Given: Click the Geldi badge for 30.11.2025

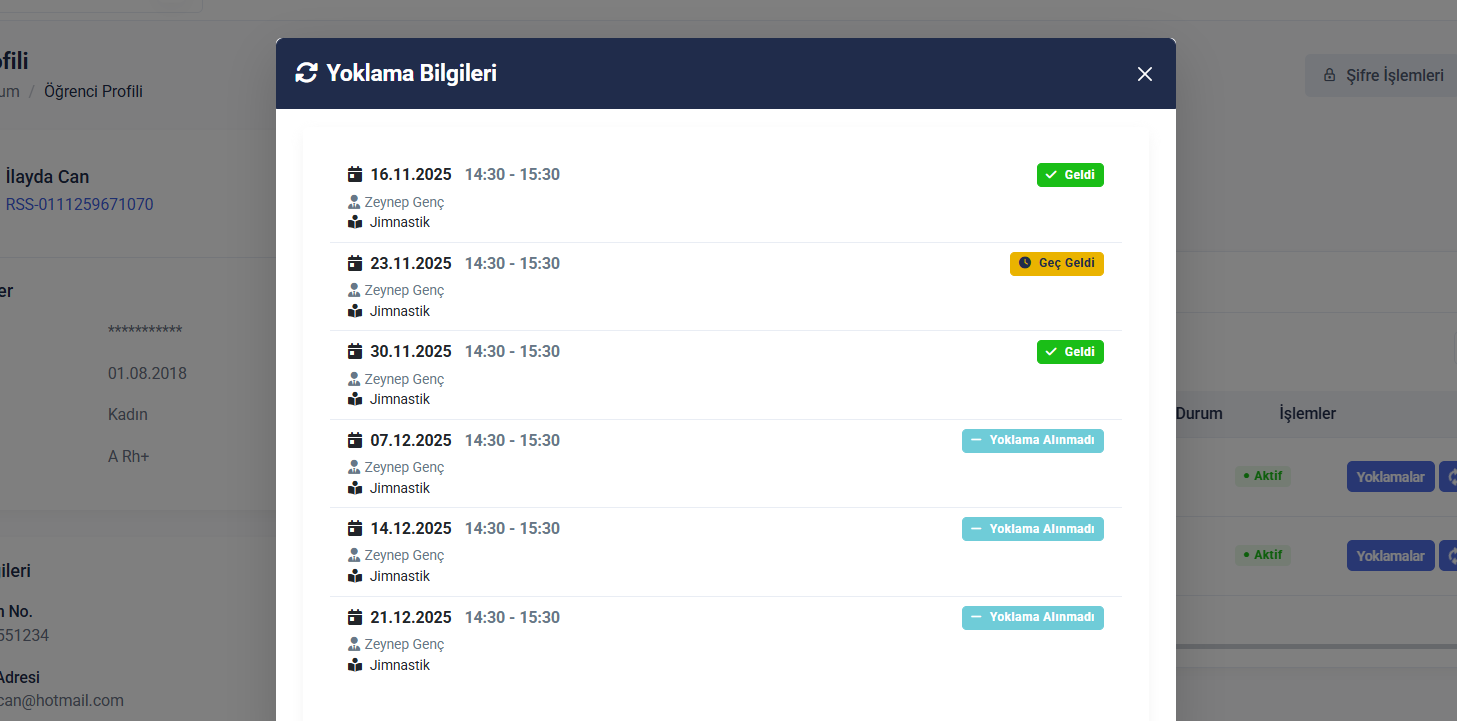Looking at the screenshot, I should point(1070,352).
